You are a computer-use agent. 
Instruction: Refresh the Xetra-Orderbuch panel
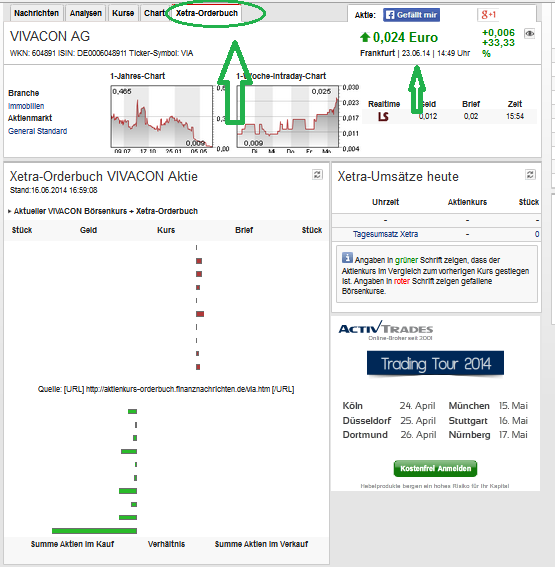point(317,175)
